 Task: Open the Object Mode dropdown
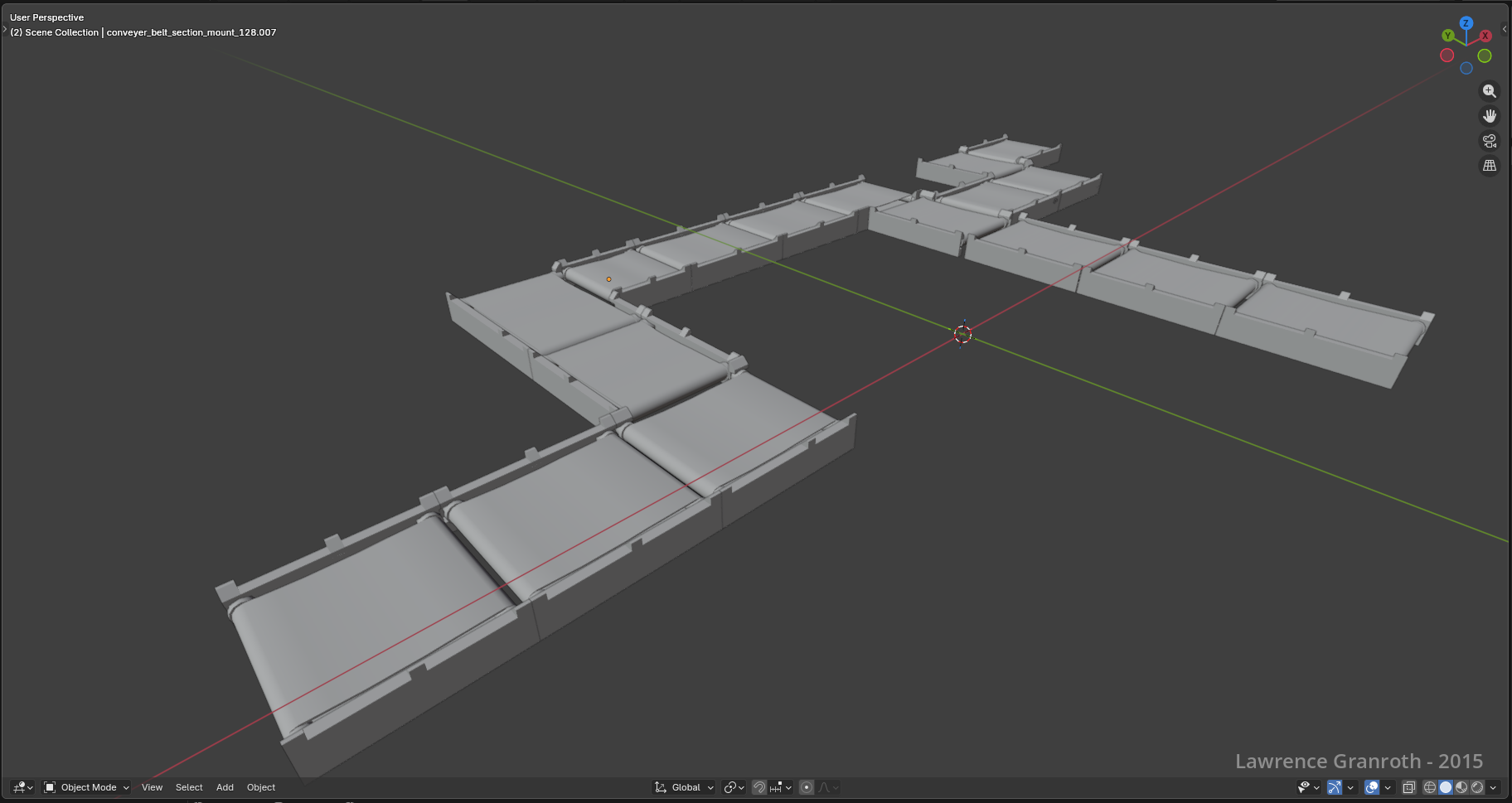pos(87,787)
